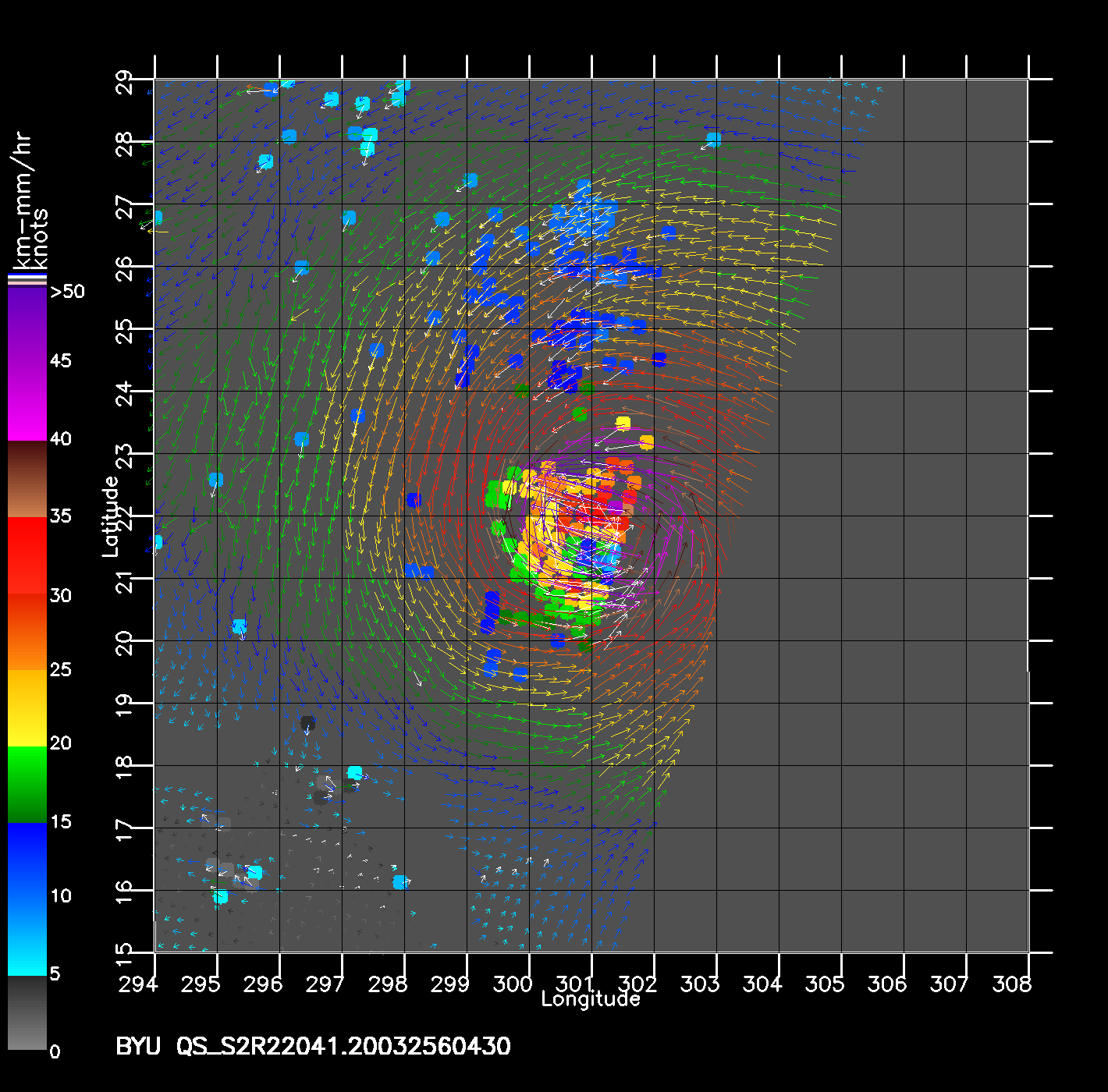Viewport: 1108px width, 1092px height.
Task: Click the green 15-20 color scale segment
Action: [27, 784]
